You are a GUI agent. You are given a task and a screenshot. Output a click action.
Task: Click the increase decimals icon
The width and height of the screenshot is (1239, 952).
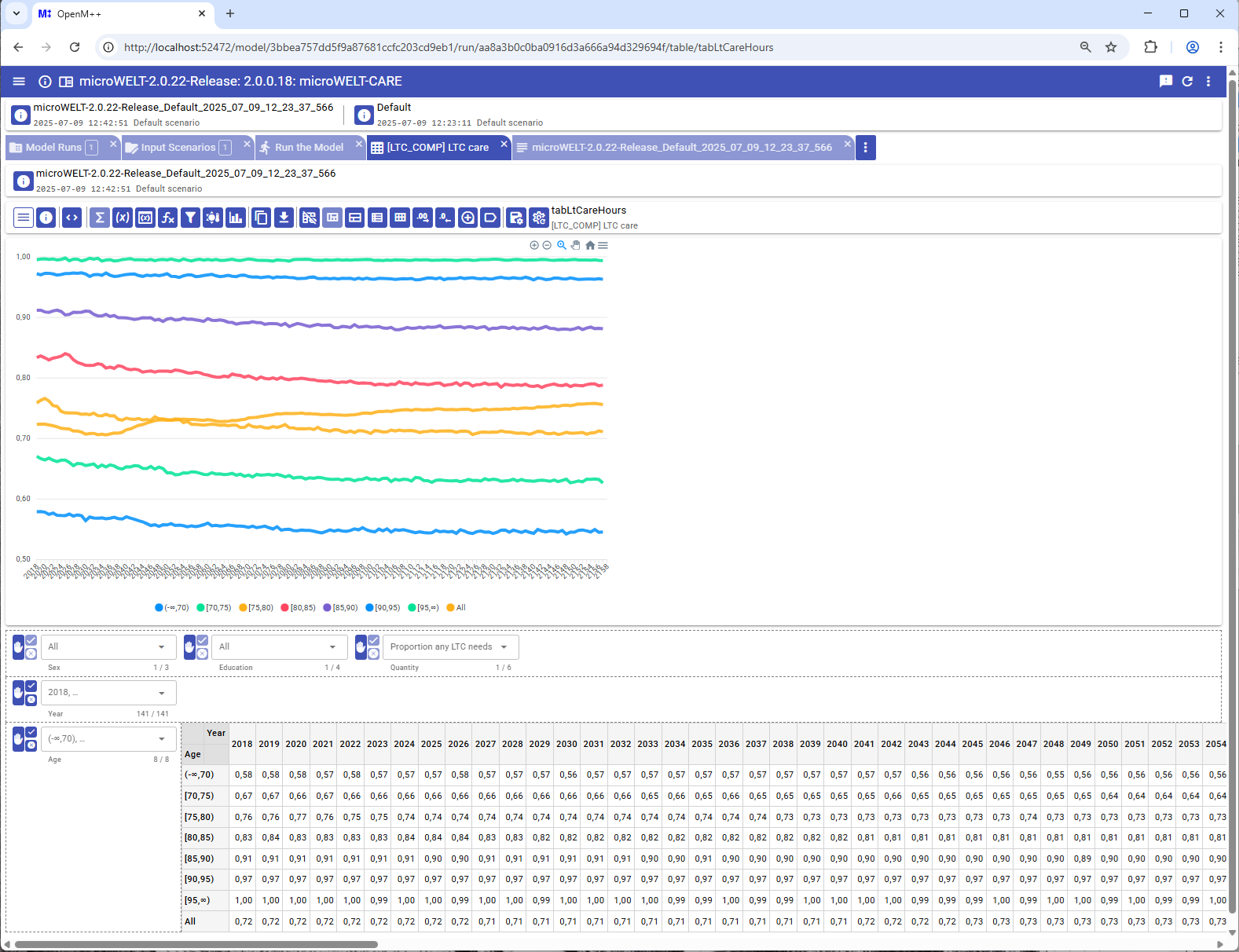423,218
